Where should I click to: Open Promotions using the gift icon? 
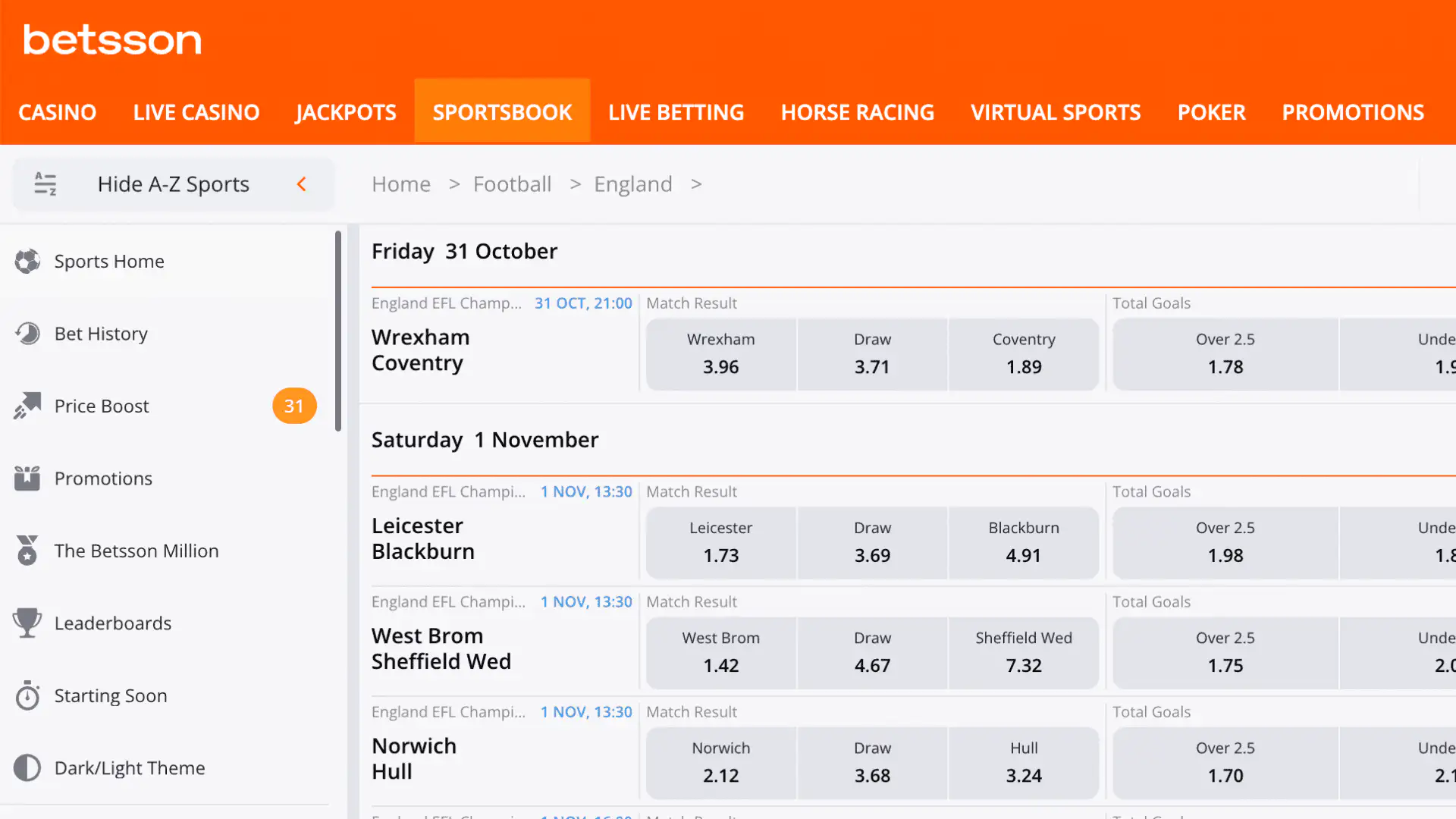pos(27,478)
